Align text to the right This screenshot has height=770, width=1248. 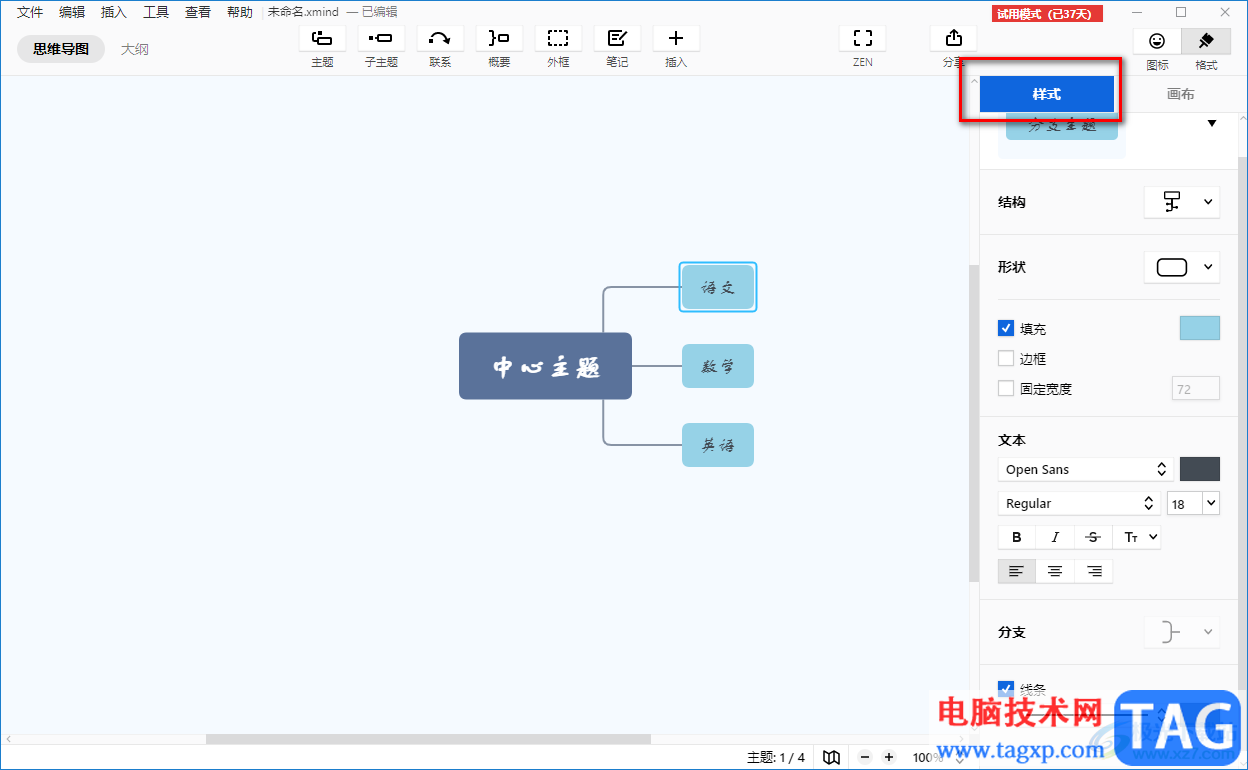(1094, 571)
